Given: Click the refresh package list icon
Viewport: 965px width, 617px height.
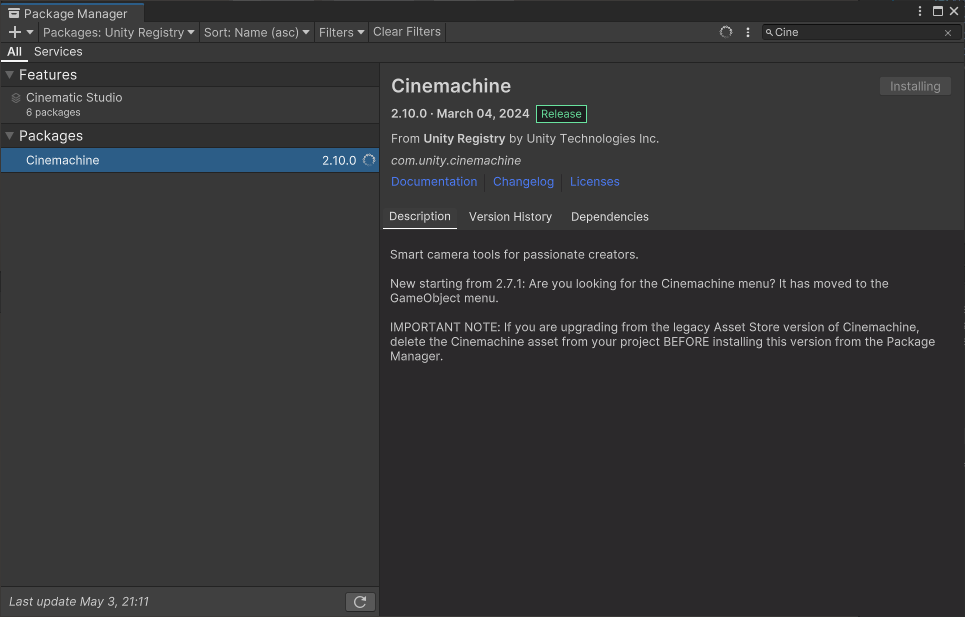Looking at the screenshot, I should (360, 601).
